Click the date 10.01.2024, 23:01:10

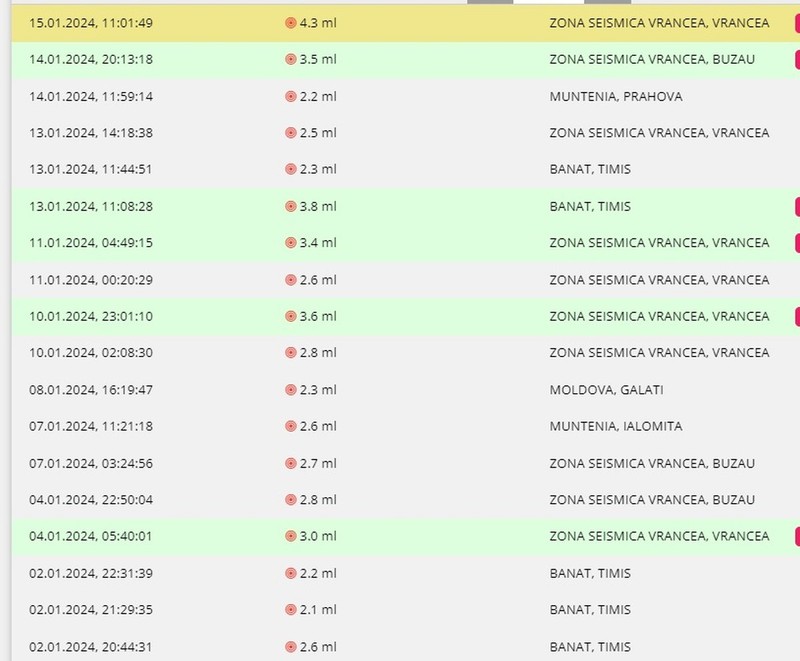[x=91, y=316]
